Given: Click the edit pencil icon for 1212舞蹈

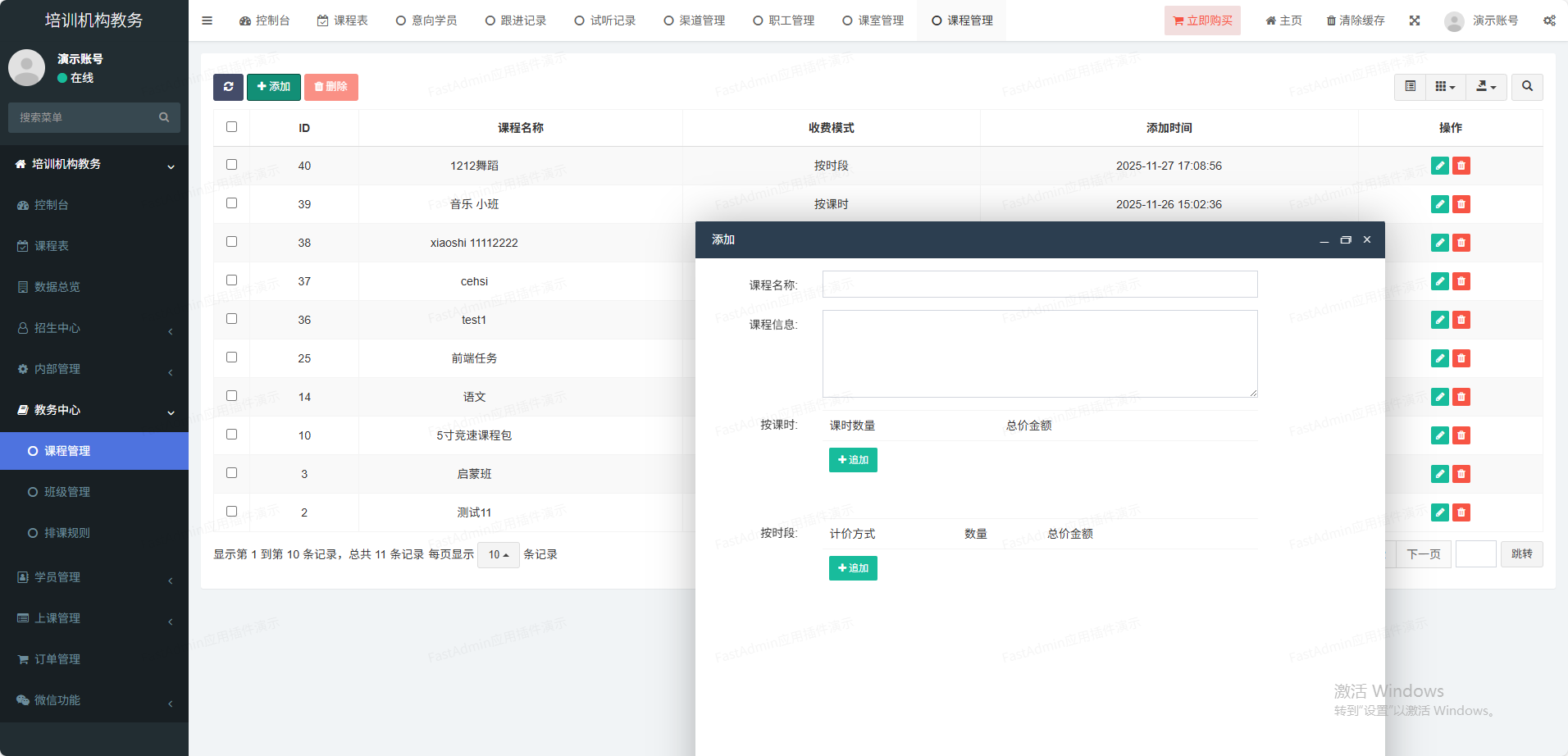Looking at the screenshot, I should coord(1439,166).
